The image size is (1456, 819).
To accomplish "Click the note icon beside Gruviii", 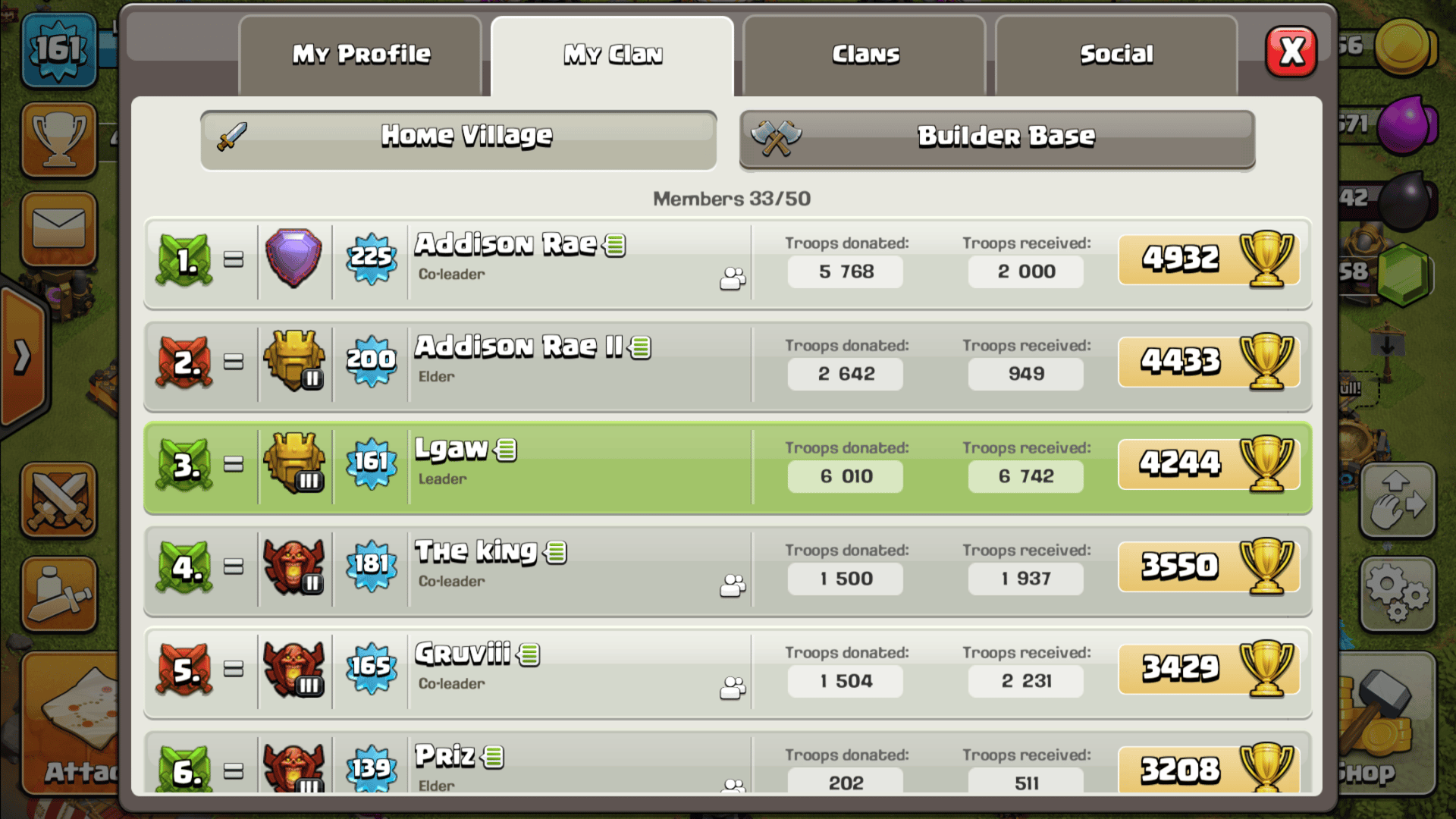I will pos(529,654).
